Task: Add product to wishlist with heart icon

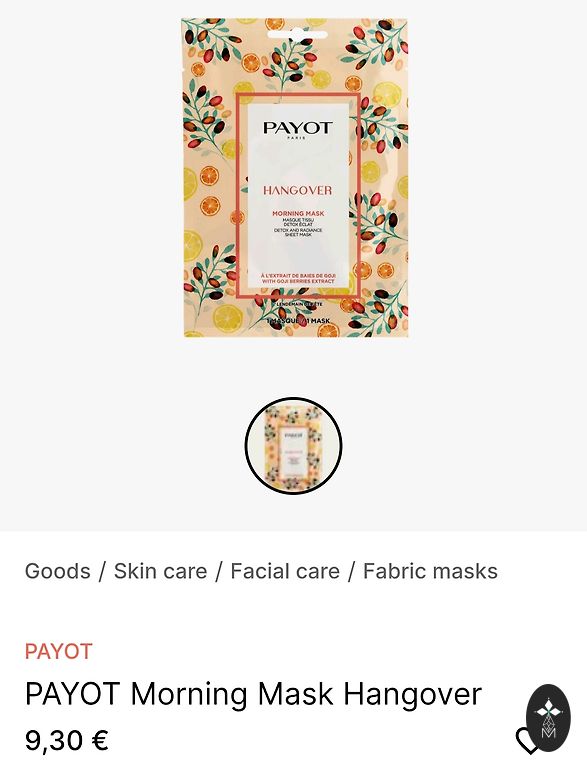Action: [526, 741]
